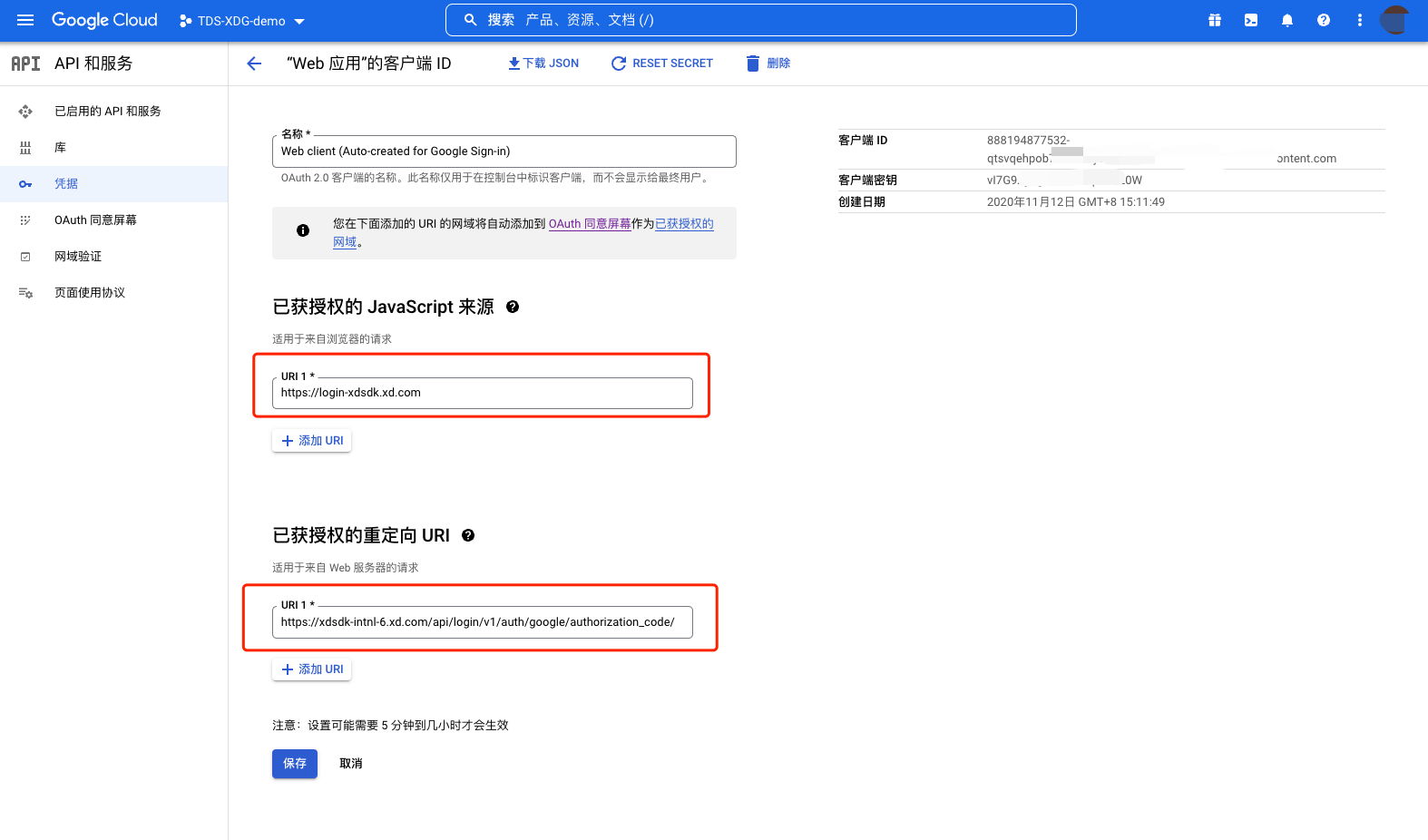Click the 创建日期 label
Screen dimensions: 1428x840
point(862,202)
